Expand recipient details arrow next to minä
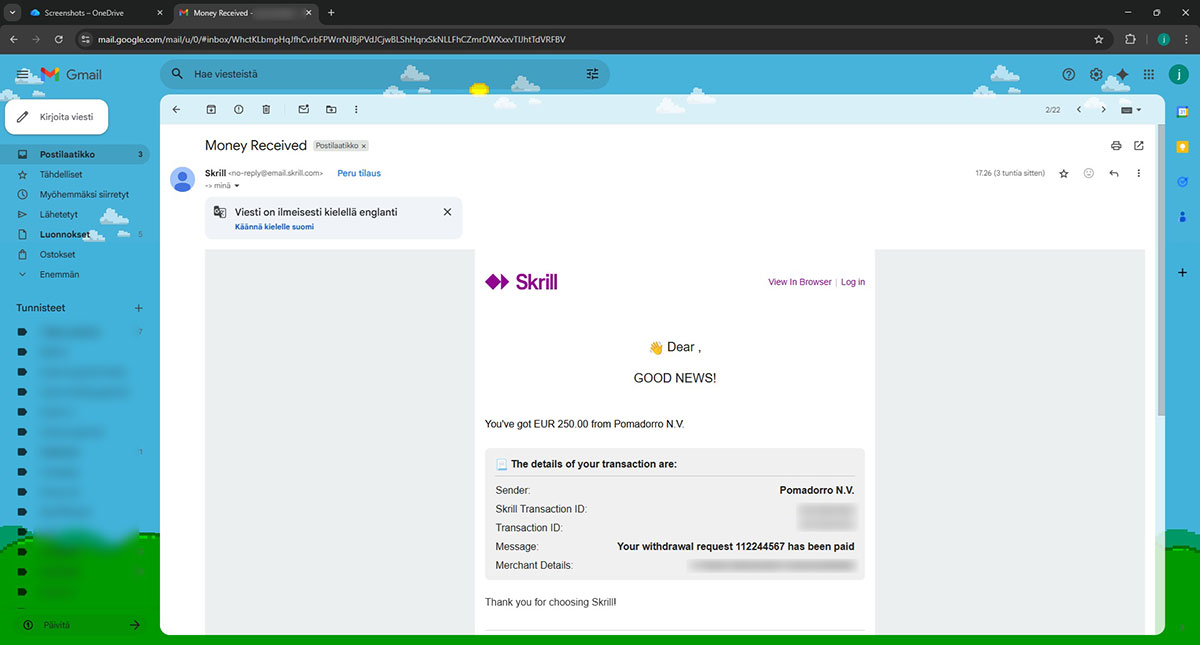 [x=237, y=185]
